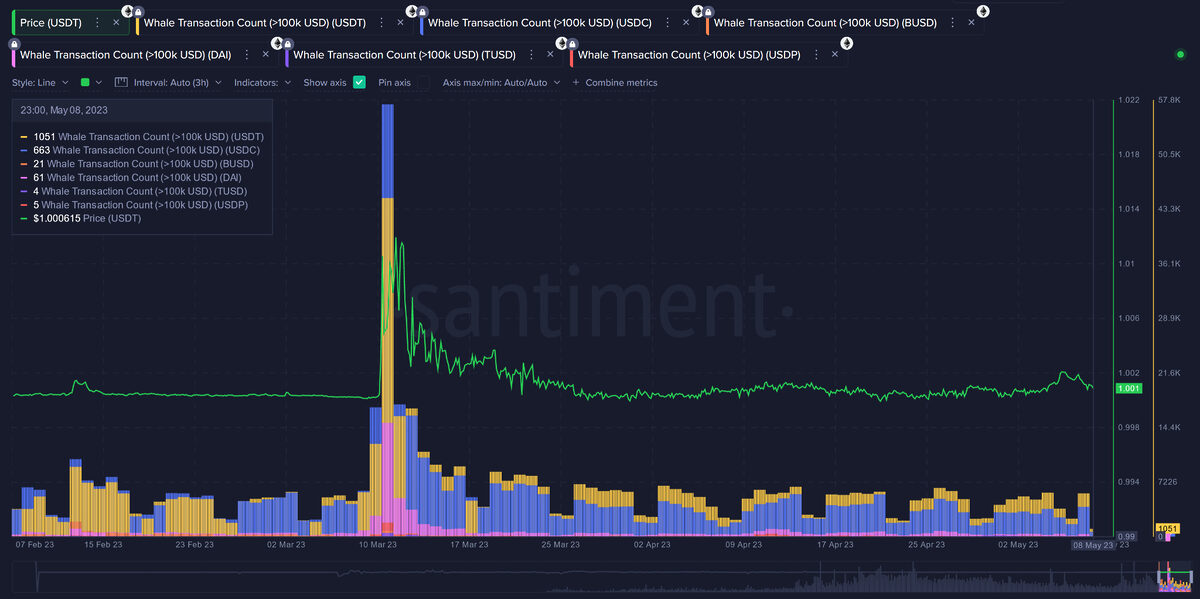Remove the Whale Transaction Count (USDT) metric
Screen dimensions: 1200x599
pos(402,21)
